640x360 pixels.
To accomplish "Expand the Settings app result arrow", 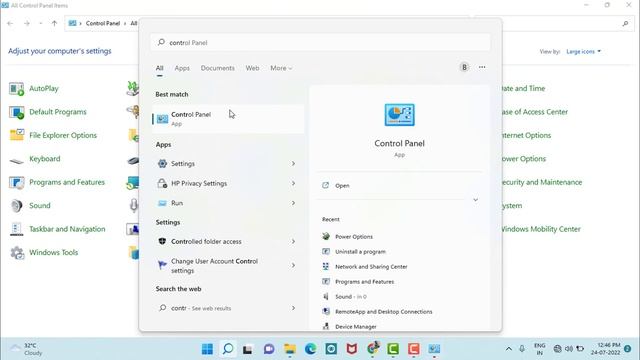I will 293,164.
